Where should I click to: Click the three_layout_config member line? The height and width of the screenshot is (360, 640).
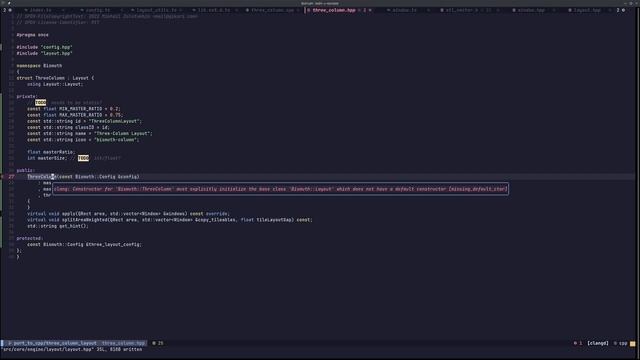[x=84, y=244]
